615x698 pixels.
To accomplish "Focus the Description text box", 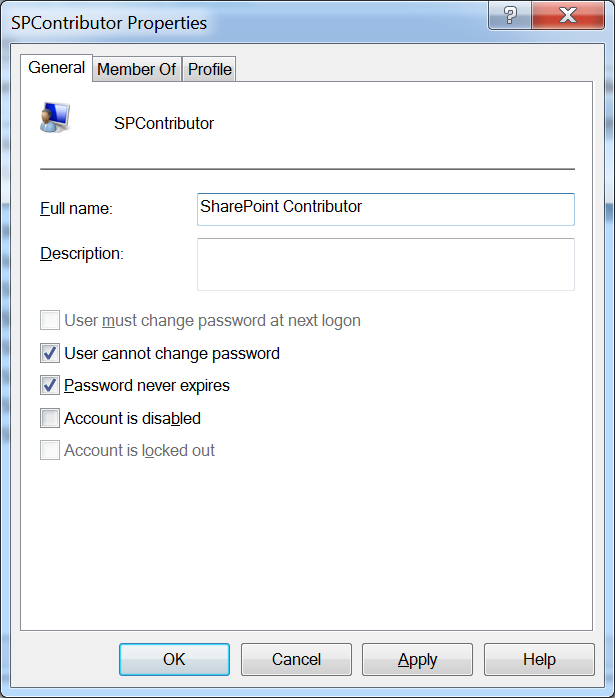I will (386, 264).
